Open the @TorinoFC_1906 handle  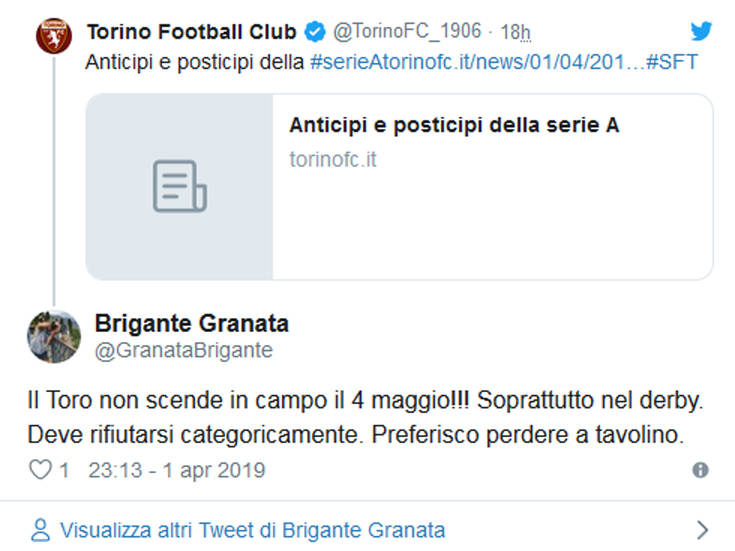pos(406,32)
